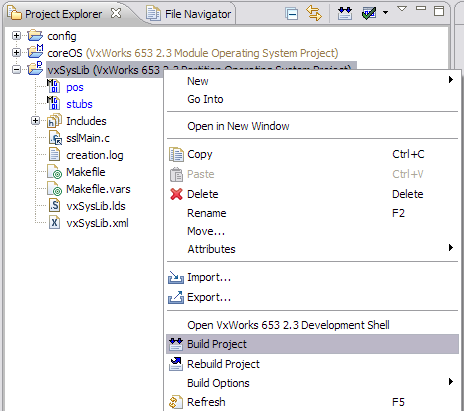Choose Rename from the context menu
The height and width of the screenshot is (411, 464).
coord(312,213)
